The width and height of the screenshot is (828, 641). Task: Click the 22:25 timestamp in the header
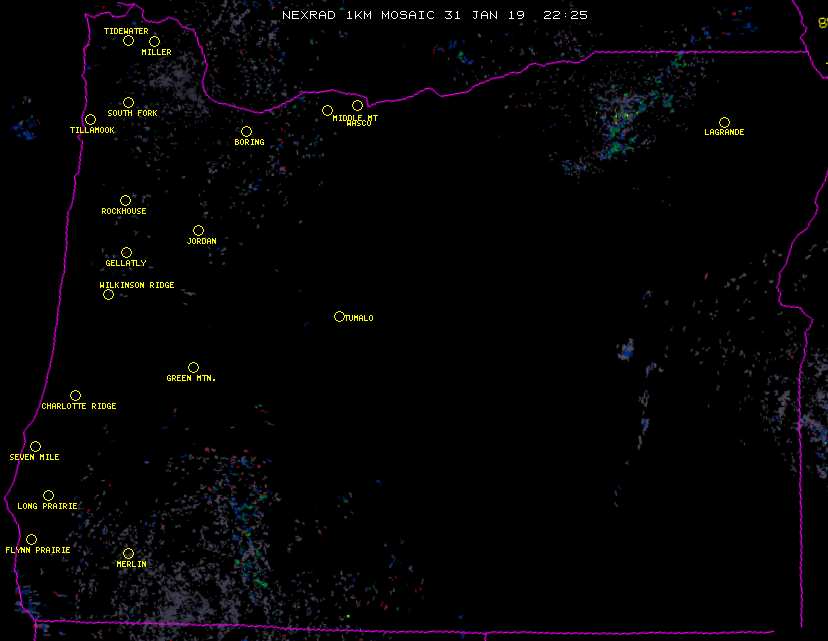click(565, 15)
